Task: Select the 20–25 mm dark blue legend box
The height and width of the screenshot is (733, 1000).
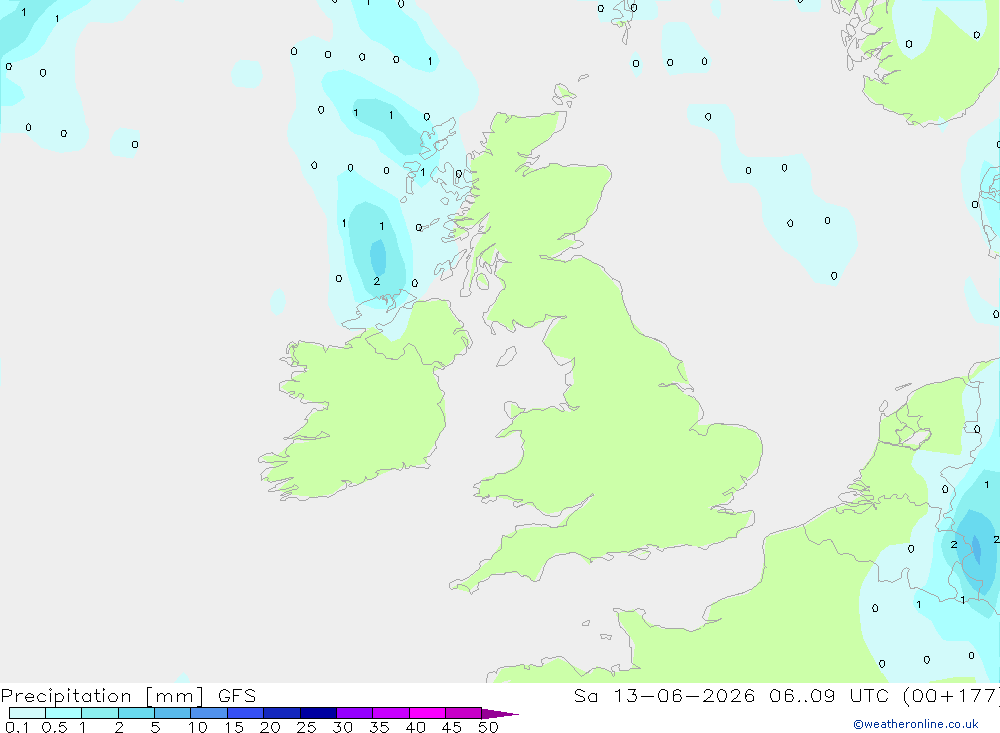Action: point(282,713)
